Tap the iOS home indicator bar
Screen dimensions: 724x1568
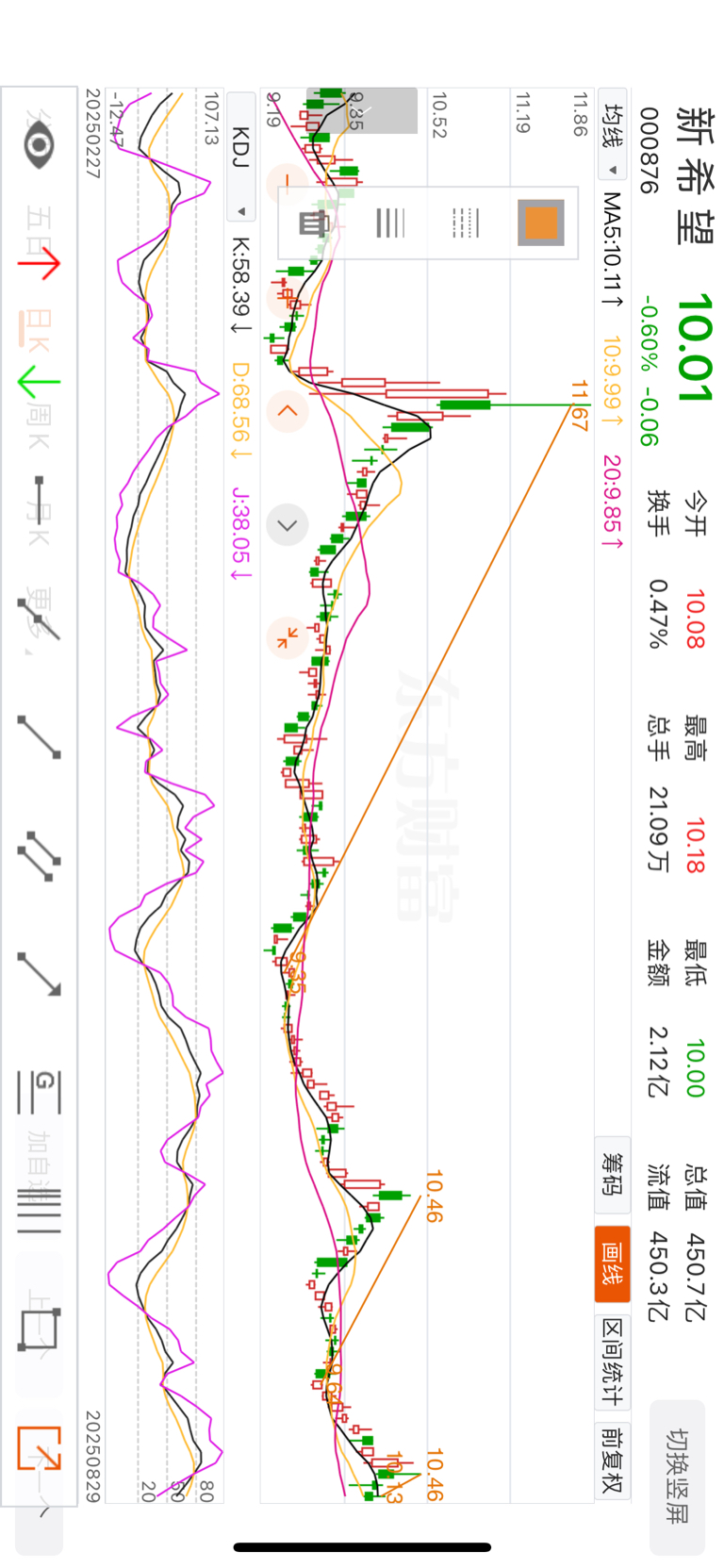point(362,1547)
